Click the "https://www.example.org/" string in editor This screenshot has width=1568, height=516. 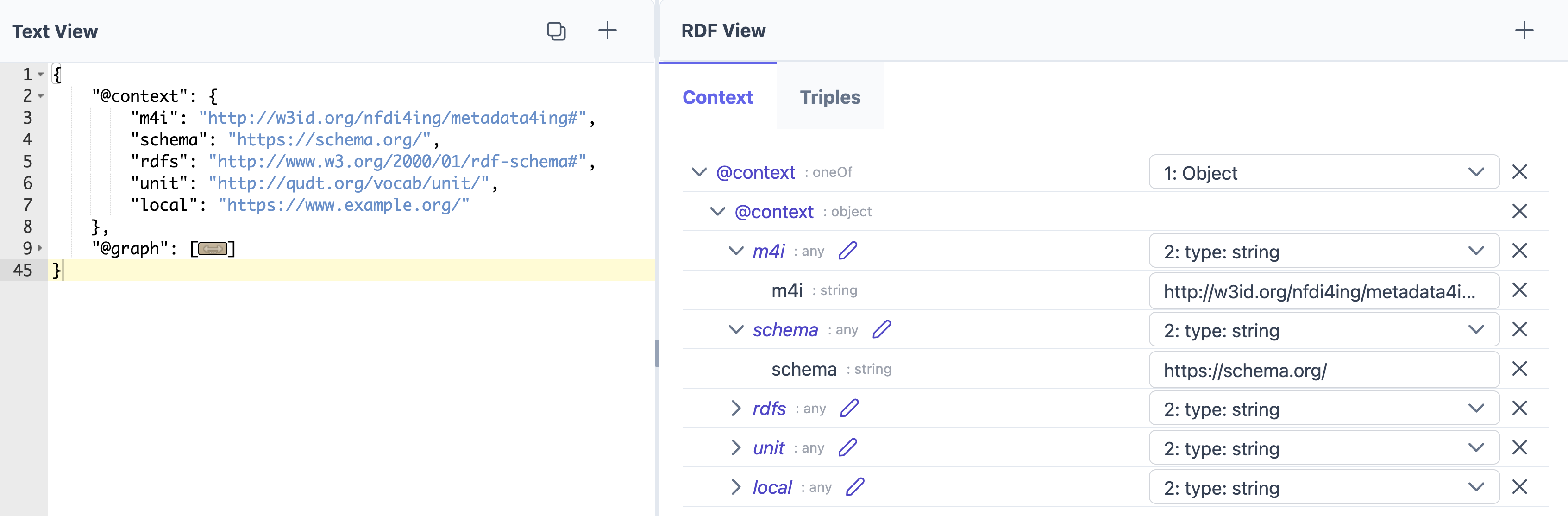[x=344, y=205]
